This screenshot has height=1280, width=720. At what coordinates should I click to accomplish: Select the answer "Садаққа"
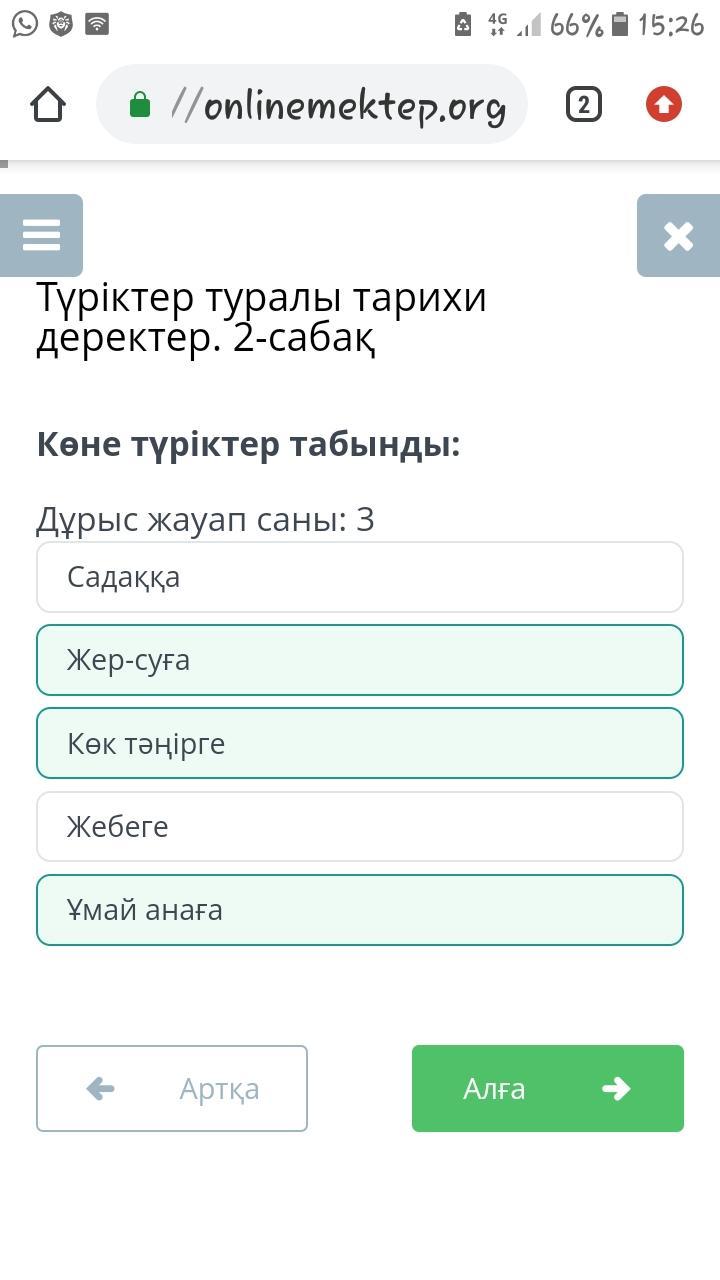click(x=360, y=577)
